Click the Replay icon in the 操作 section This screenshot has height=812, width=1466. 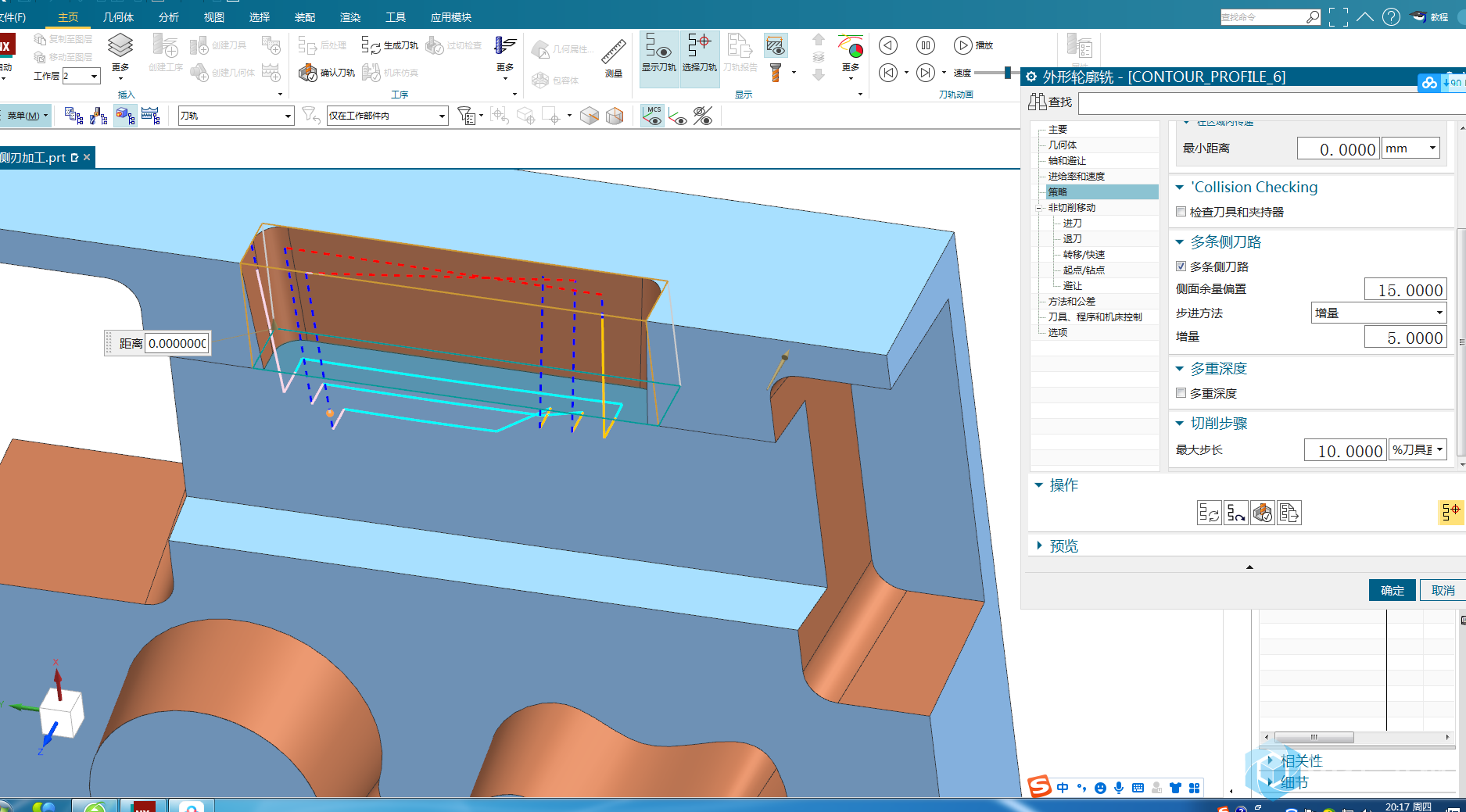coord(1235,513)
